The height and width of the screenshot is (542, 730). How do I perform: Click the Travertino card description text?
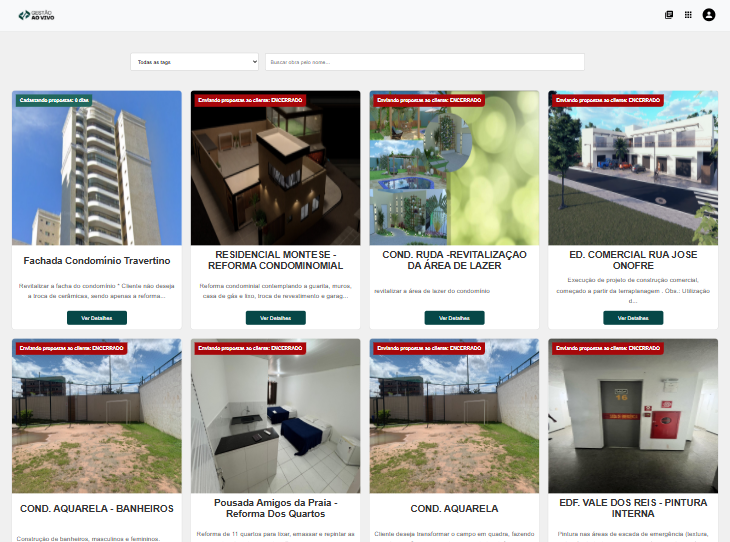click(97, 291)
